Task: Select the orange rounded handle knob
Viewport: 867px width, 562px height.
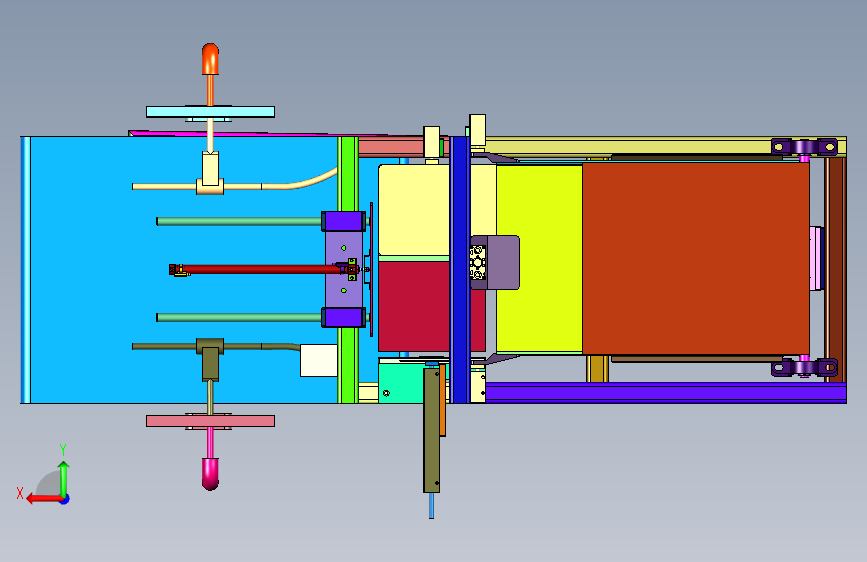Action: click(x=210, y=59)
